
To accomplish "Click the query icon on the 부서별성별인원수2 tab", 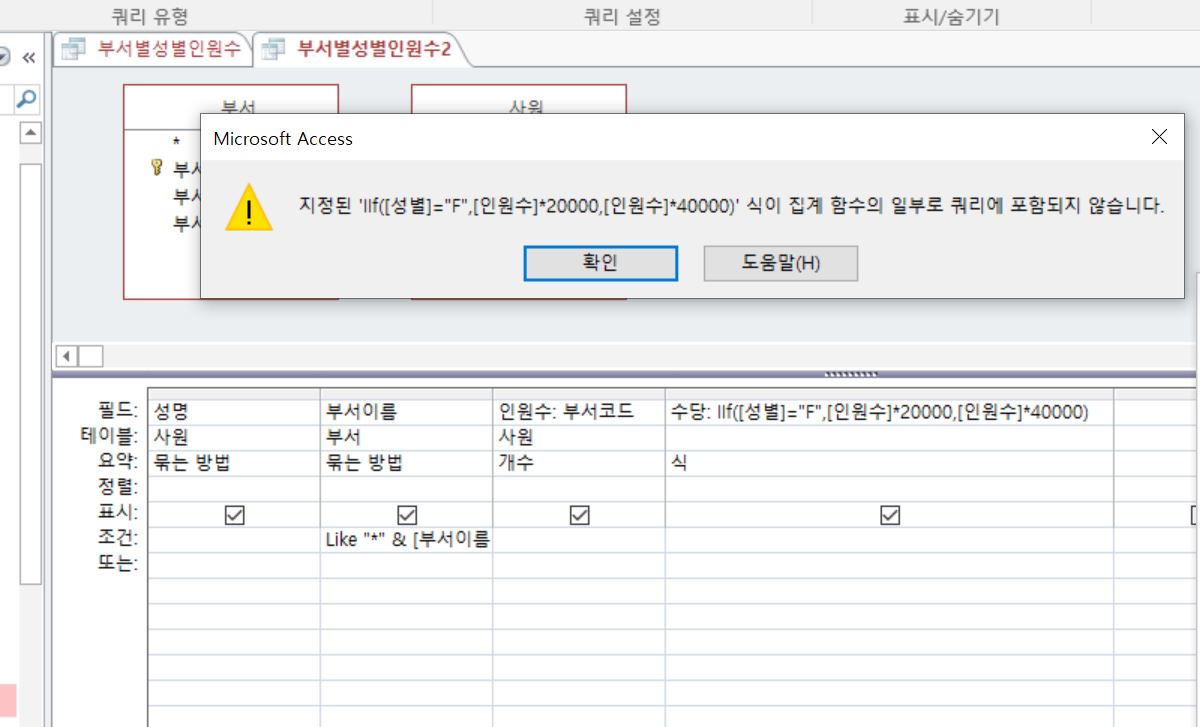I will coord(273,50).
